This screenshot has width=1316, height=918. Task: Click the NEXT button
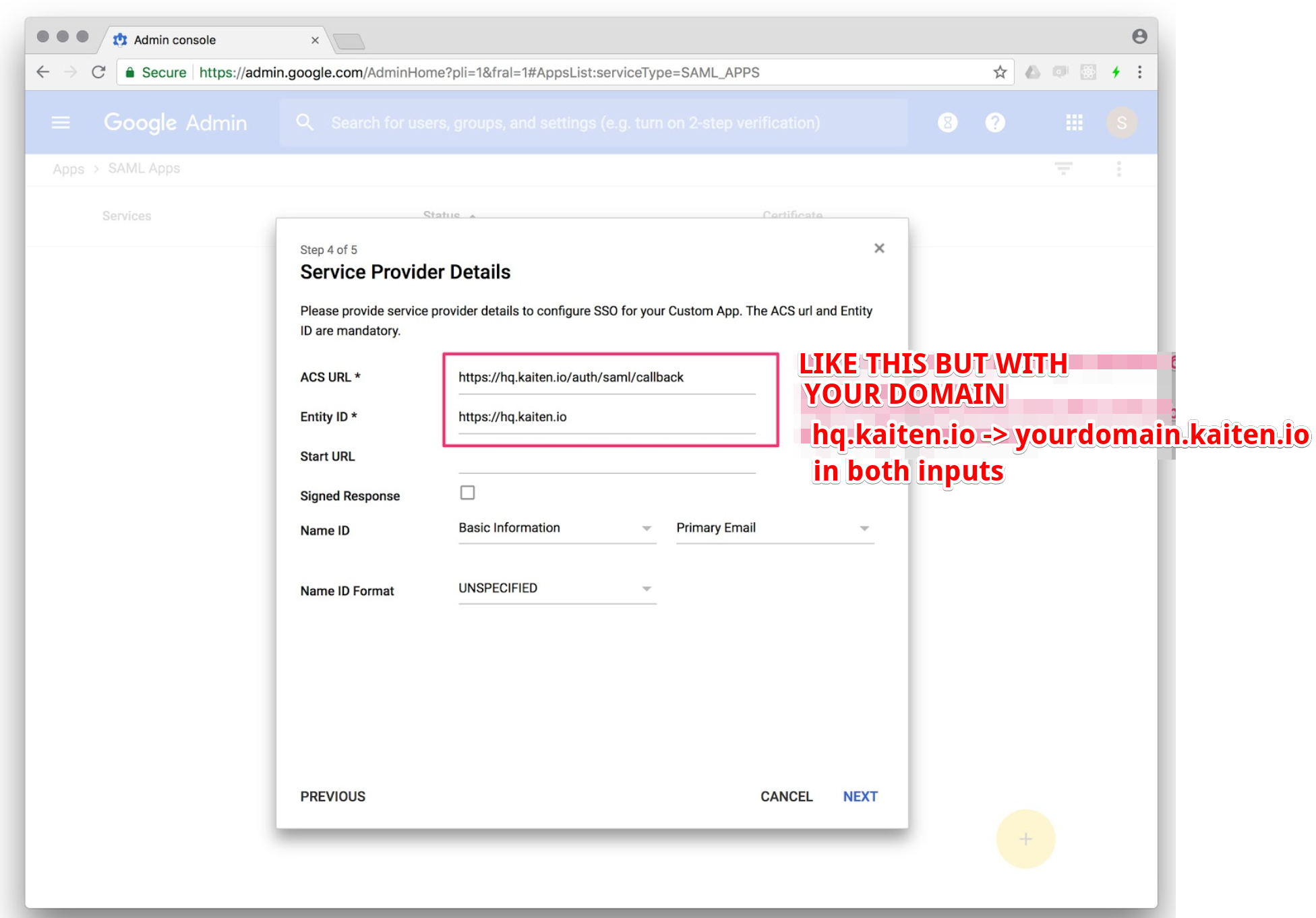tap(860, 797)
